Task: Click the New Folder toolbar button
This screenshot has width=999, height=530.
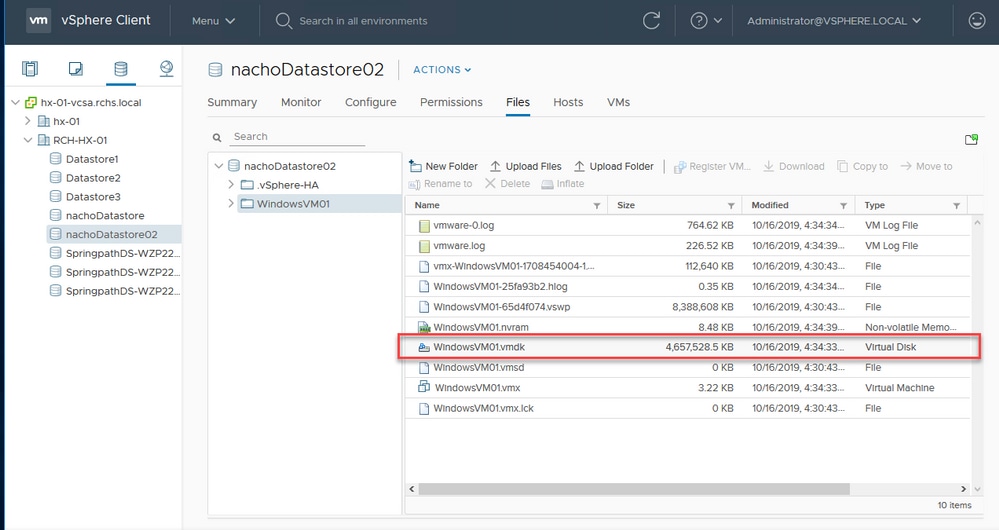Action: (443, 166)
